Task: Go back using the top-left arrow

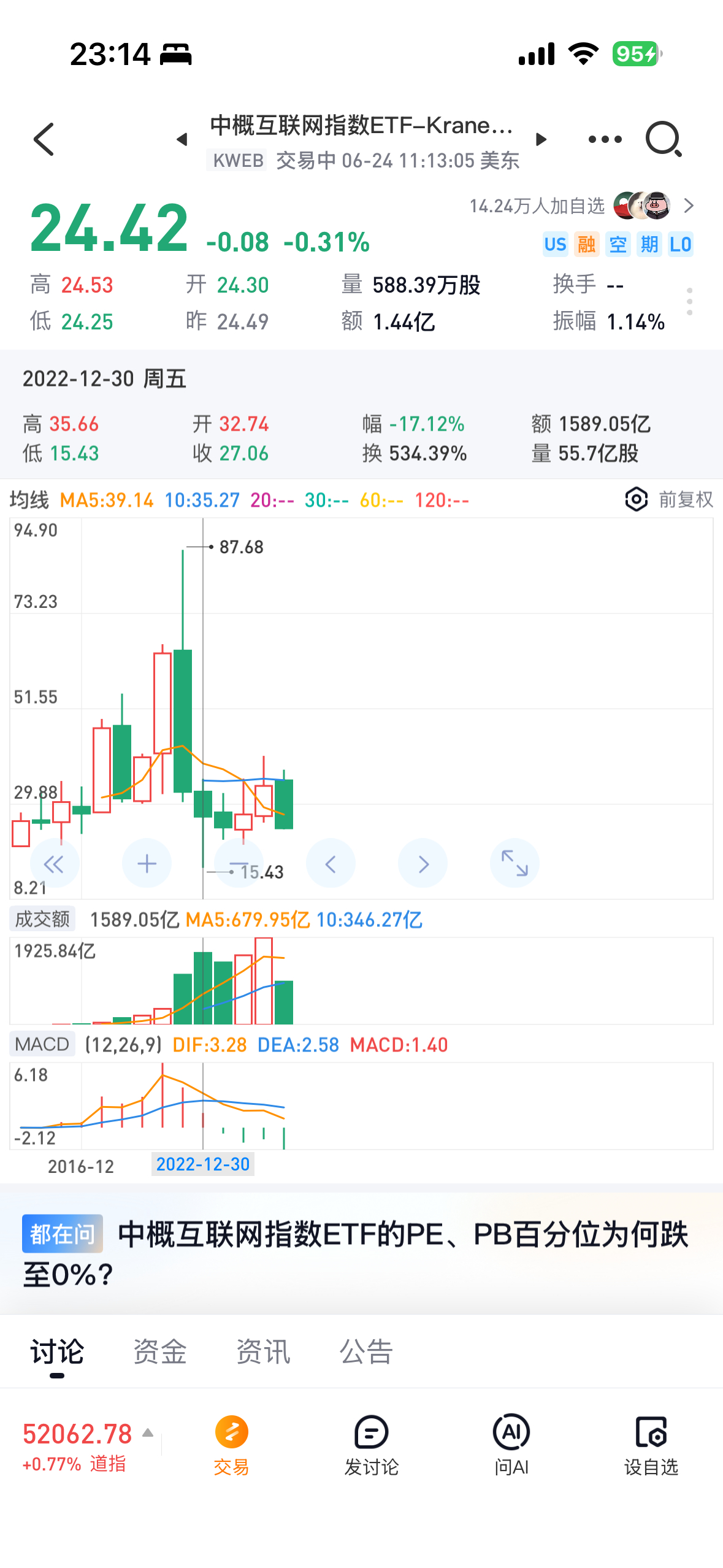Action: tap(44, 139)
